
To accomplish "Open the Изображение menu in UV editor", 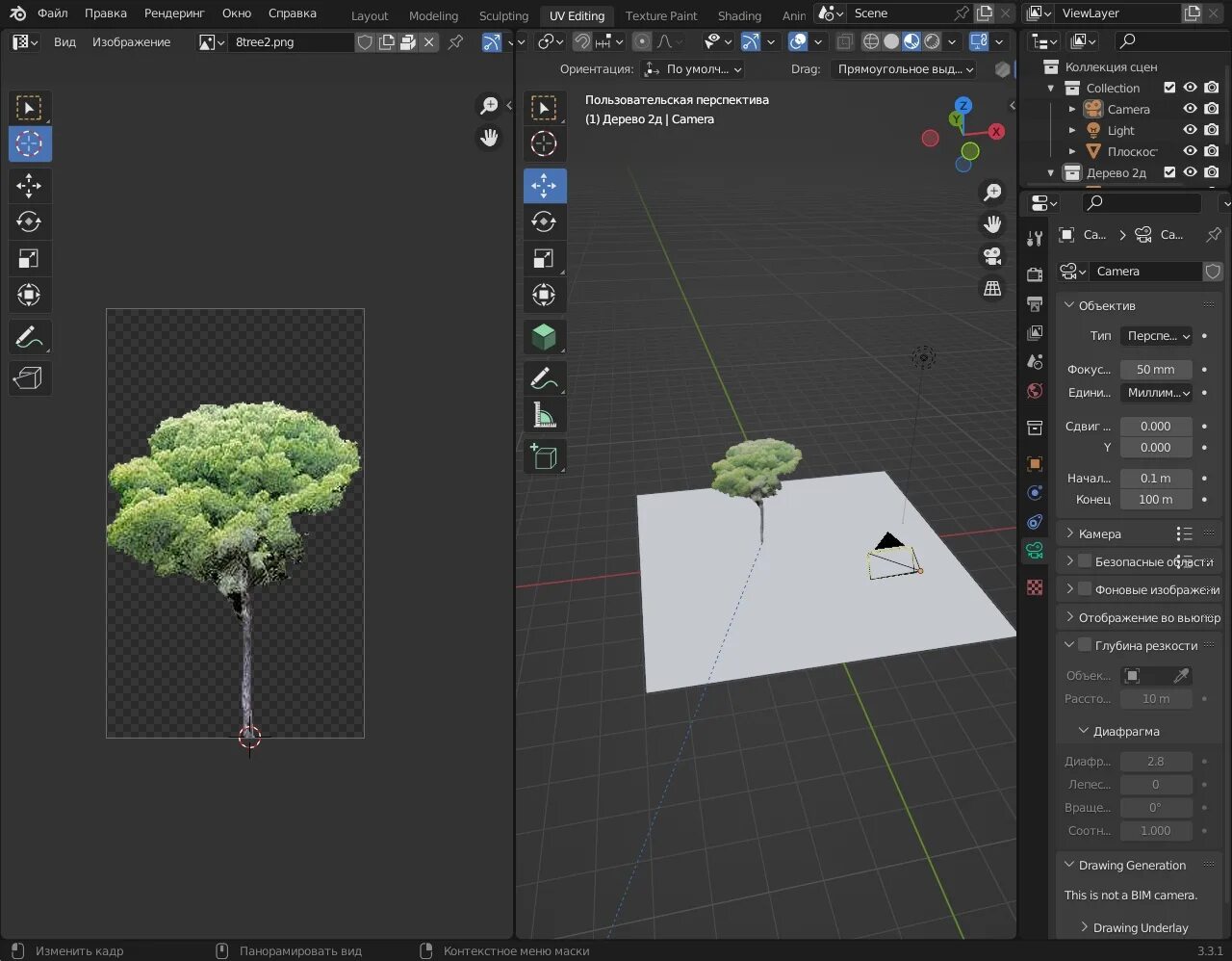I will click(131, 42).
